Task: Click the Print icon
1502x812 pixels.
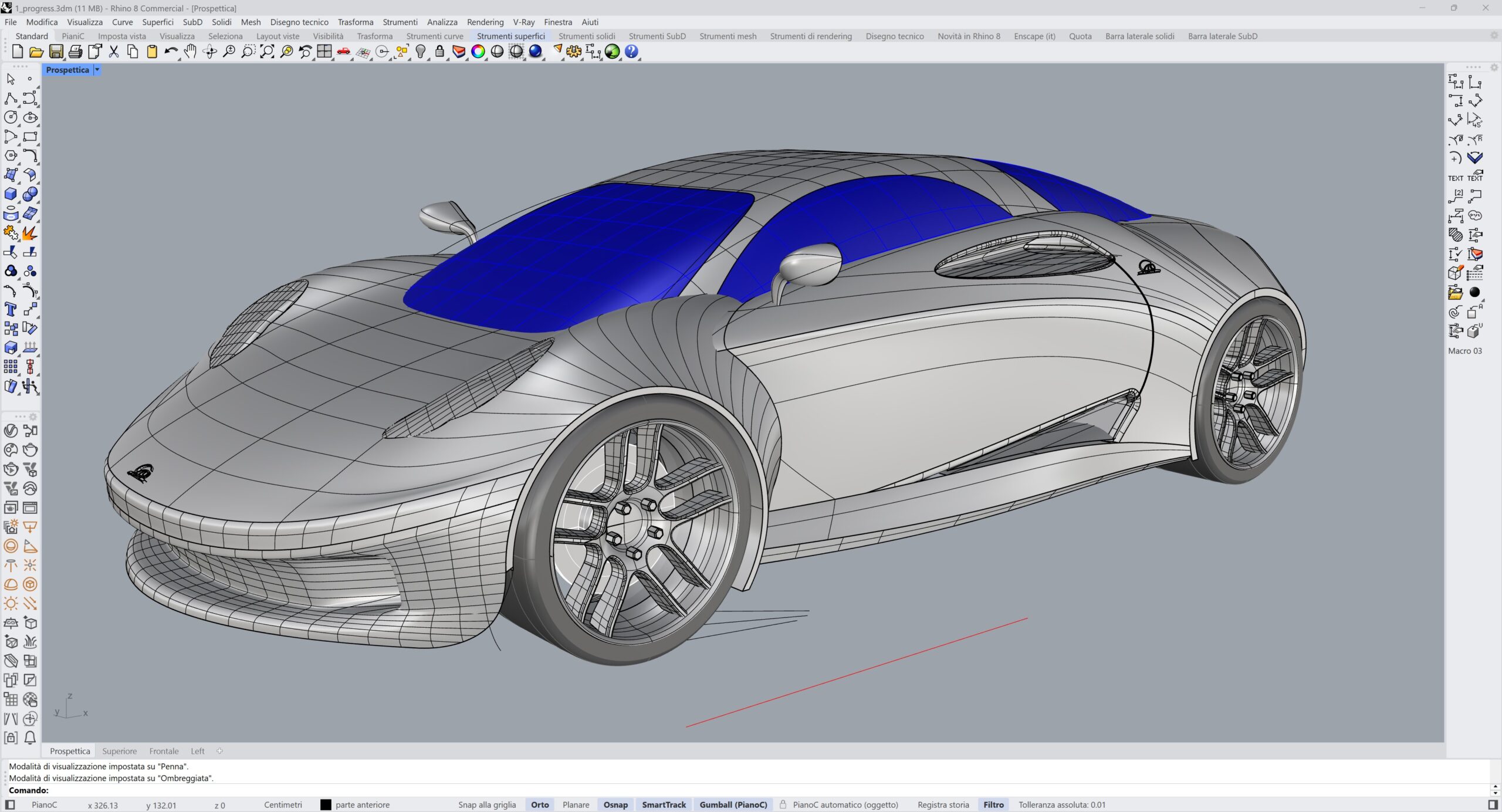Action: 75,52
